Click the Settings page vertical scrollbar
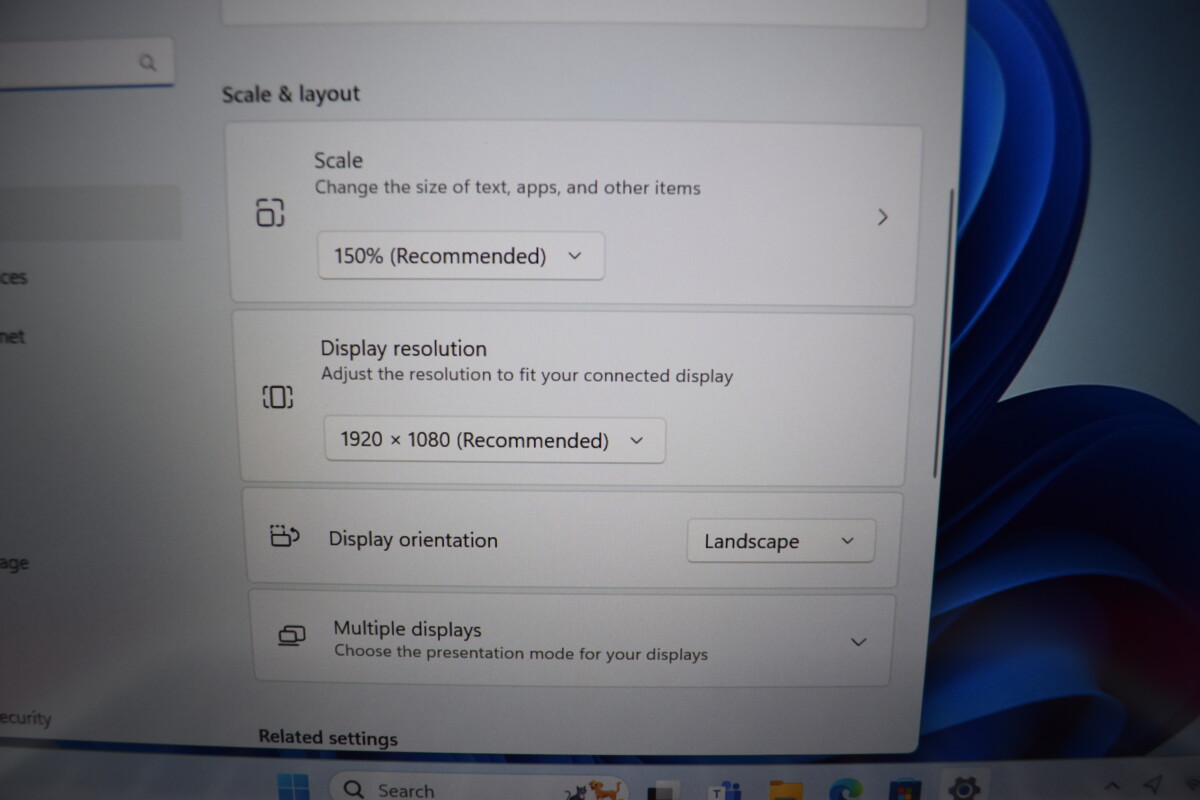 tap(944, 332)
